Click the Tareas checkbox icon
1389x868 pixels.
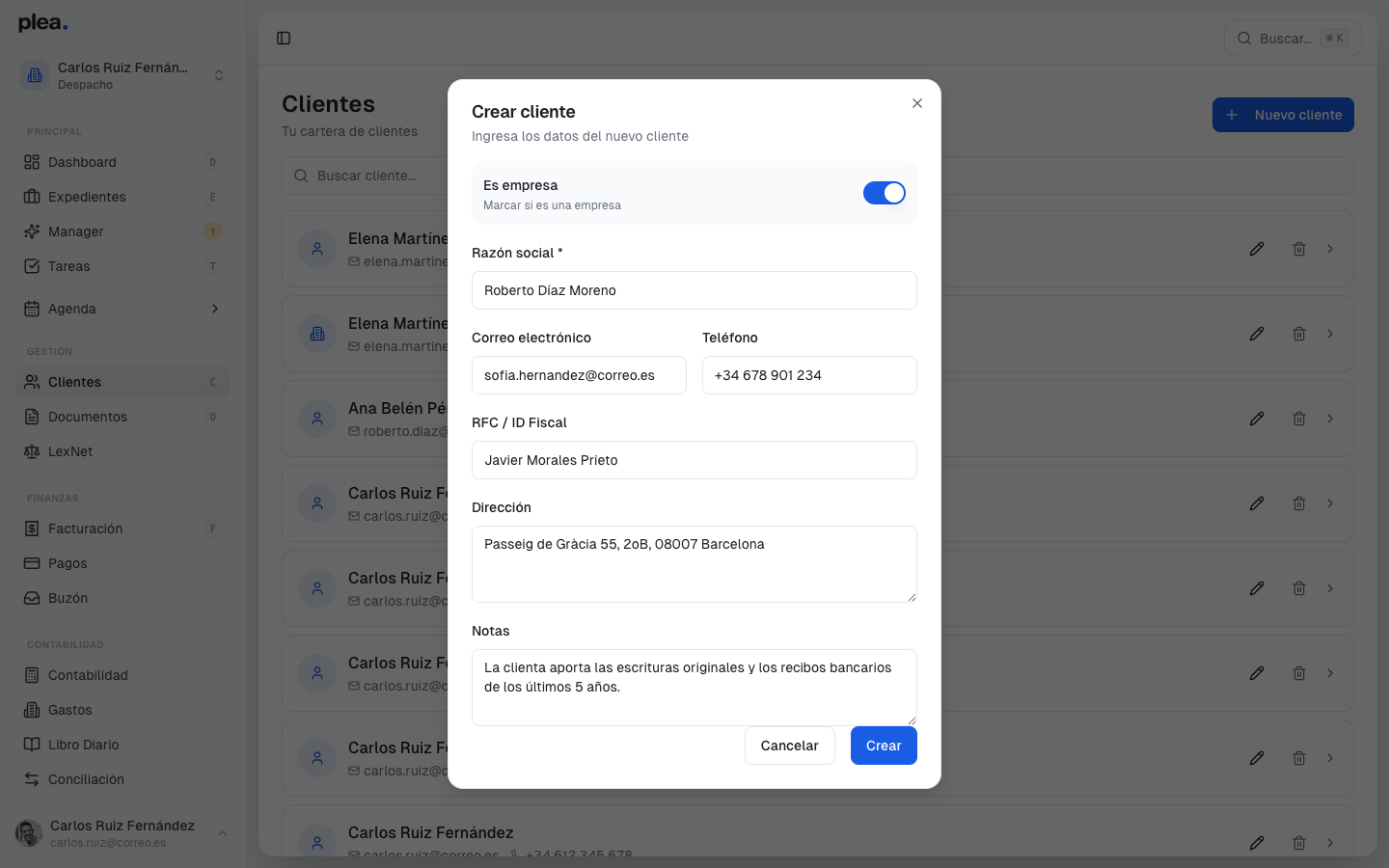pos(32,266)
